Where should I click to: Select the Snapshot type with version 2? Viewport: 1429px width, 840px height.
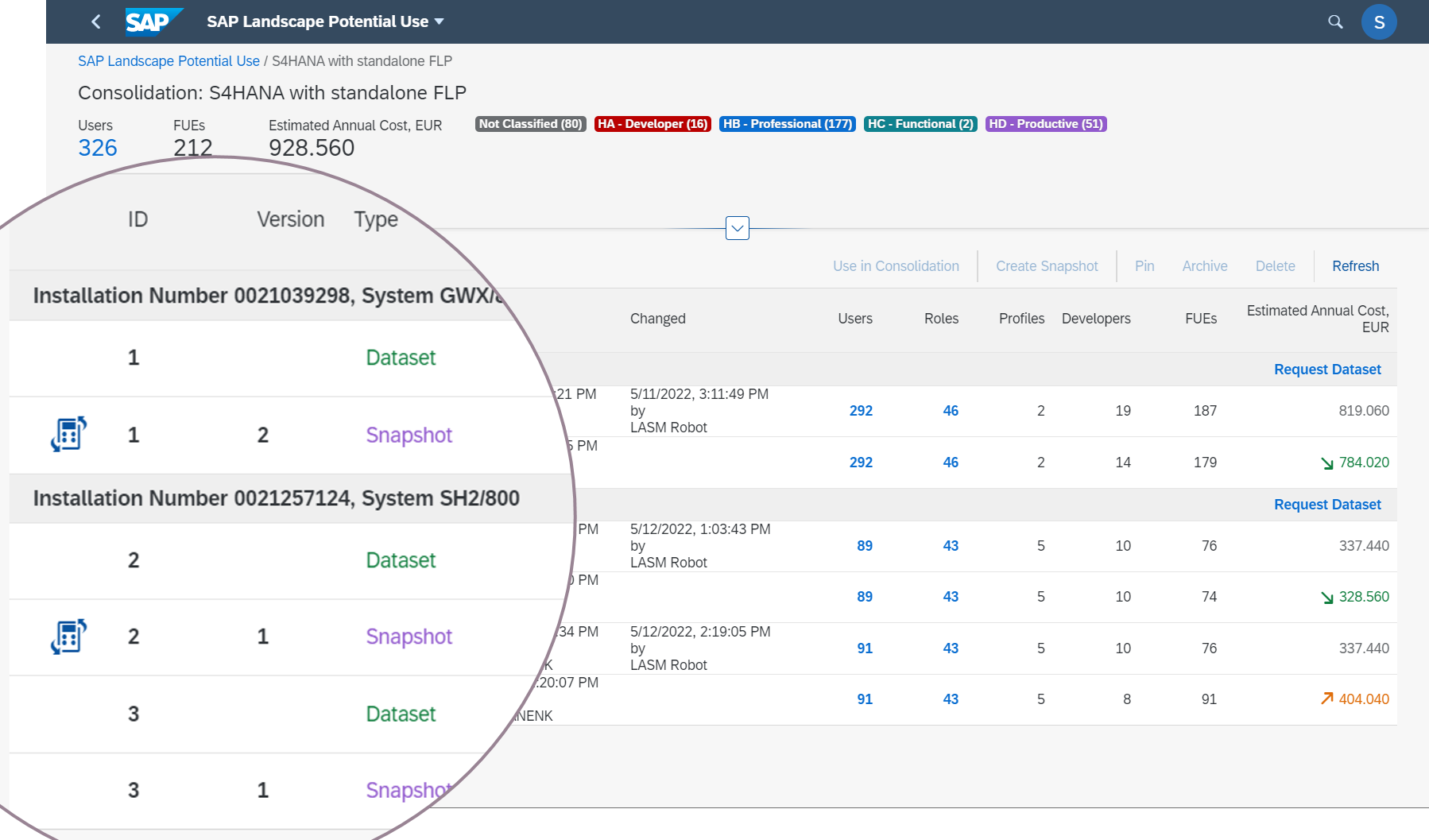coord(409,435)
